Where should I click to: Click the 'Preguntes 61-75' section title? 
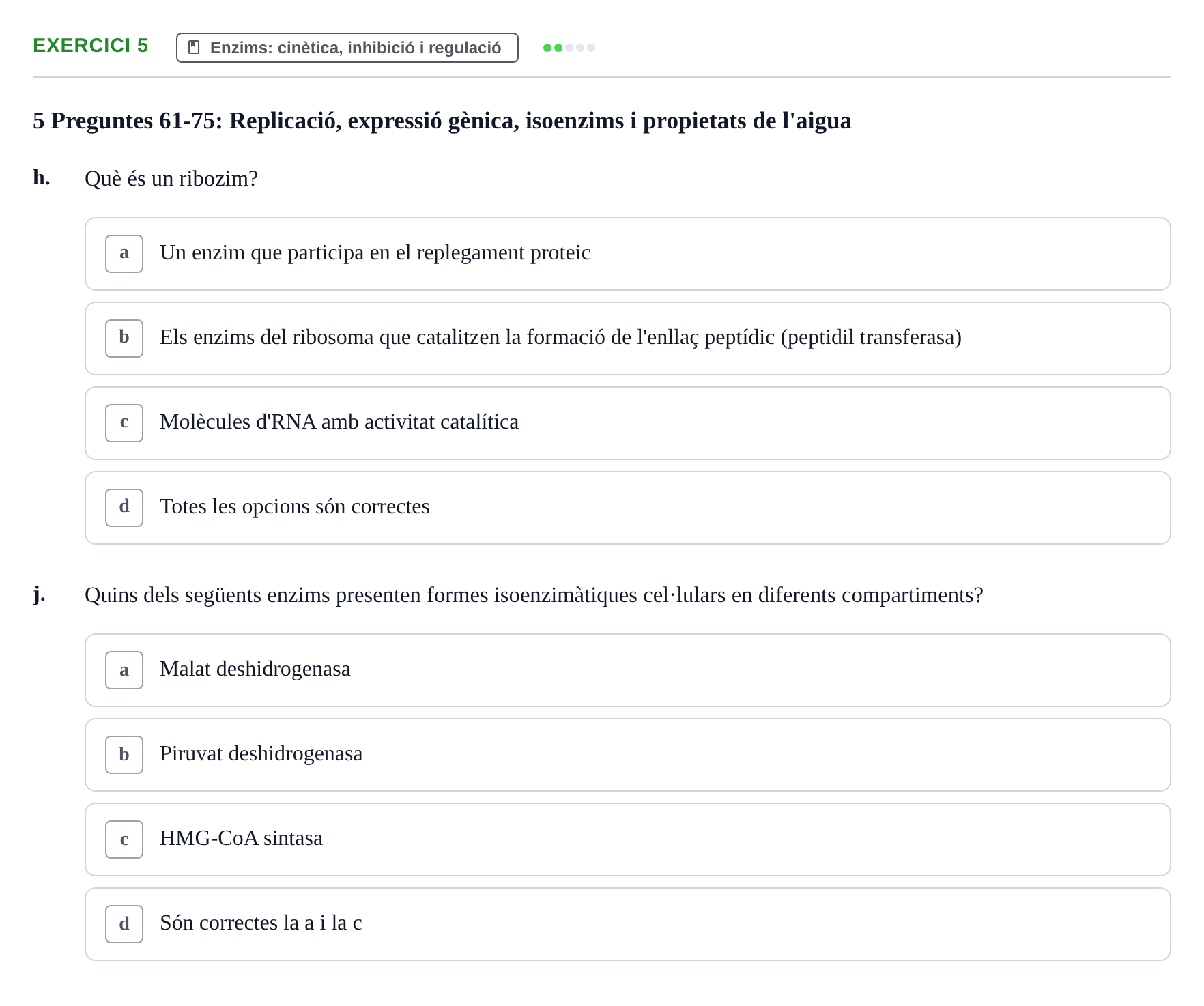click(x=442, y=121)
